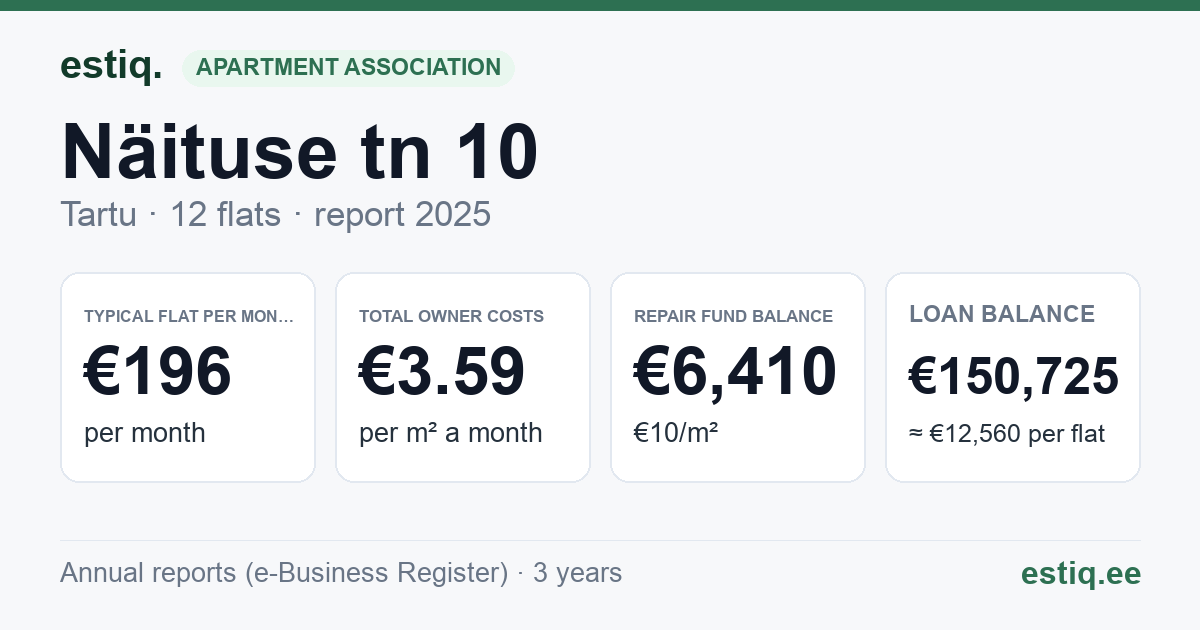Click the €3.59 value
The height and width of the screenshot is (630, 1200).
coord(442,371)
